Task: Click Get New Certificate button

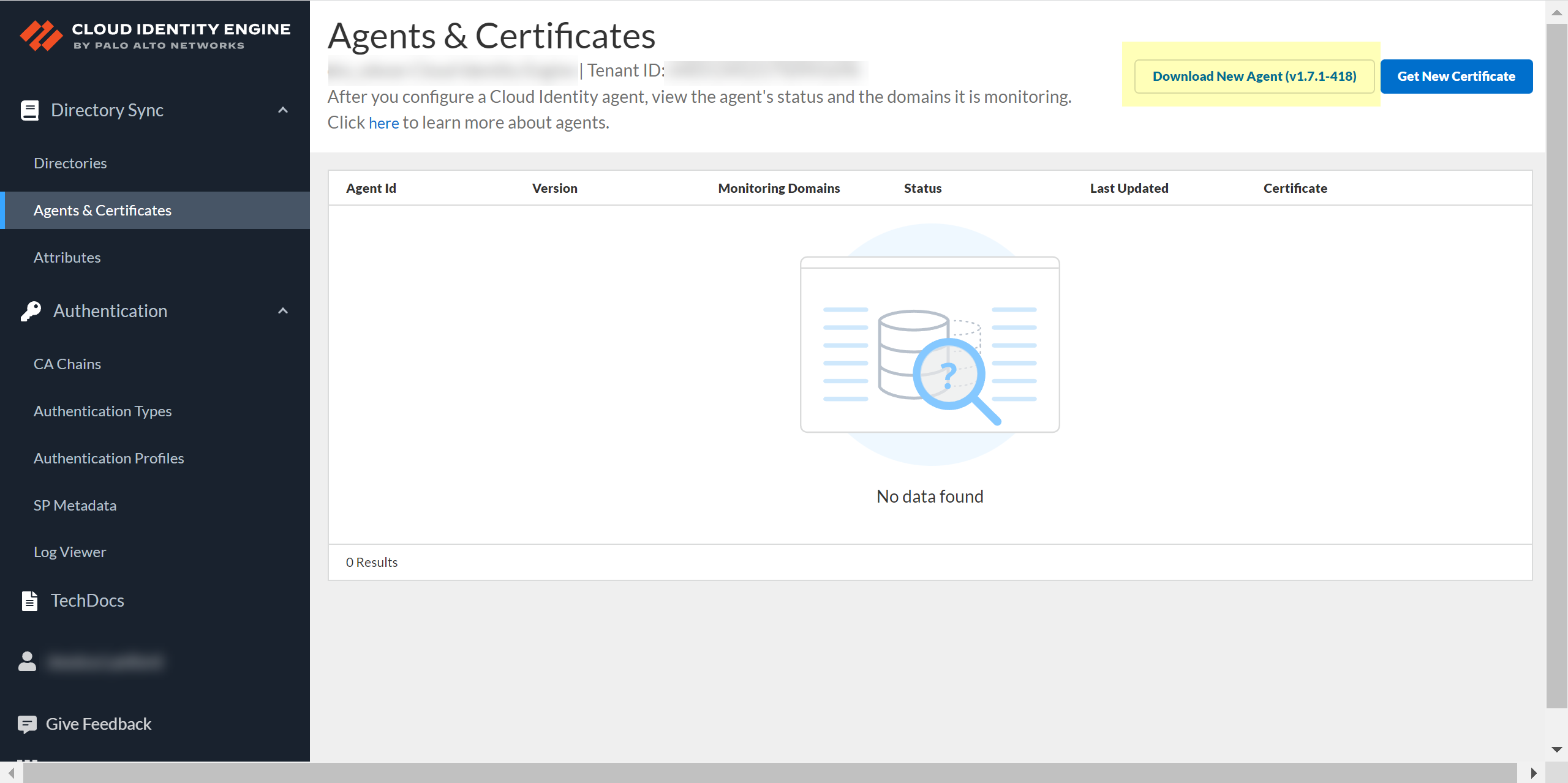Action: tap(1456, 77)
